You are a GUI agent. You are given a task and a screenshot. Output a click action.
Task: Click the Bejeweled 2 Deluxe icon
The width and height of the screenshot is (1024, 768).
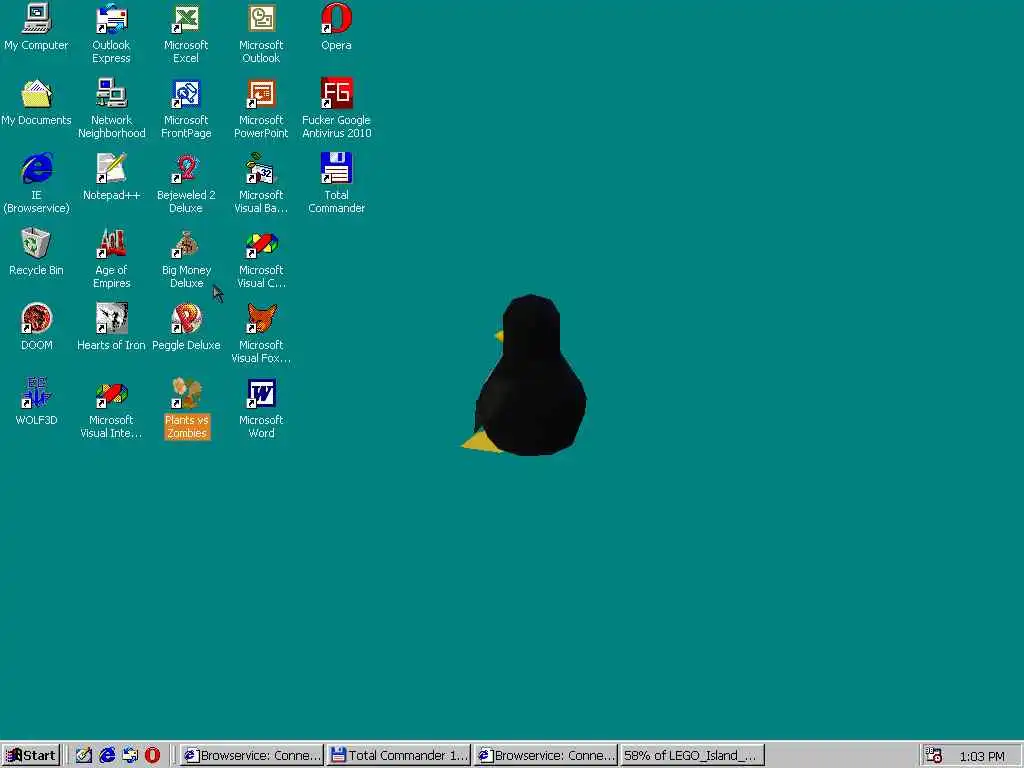[186, 169]
